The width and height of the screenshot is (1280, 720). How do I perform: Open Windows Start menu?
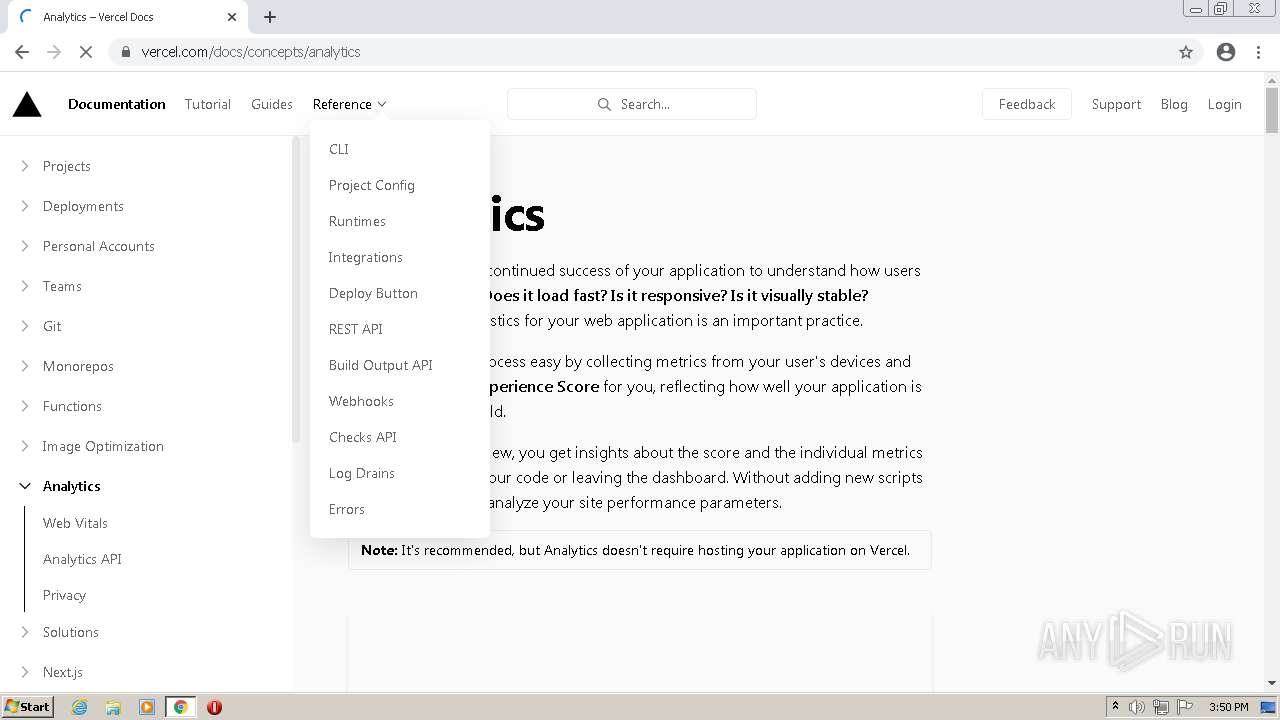click(x=27, y=707)
